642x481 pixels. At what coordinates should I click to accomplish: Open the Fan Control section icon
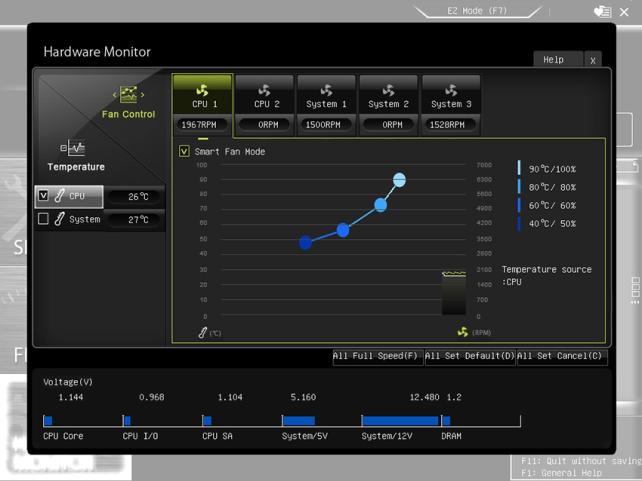click(x=129, y=95)
